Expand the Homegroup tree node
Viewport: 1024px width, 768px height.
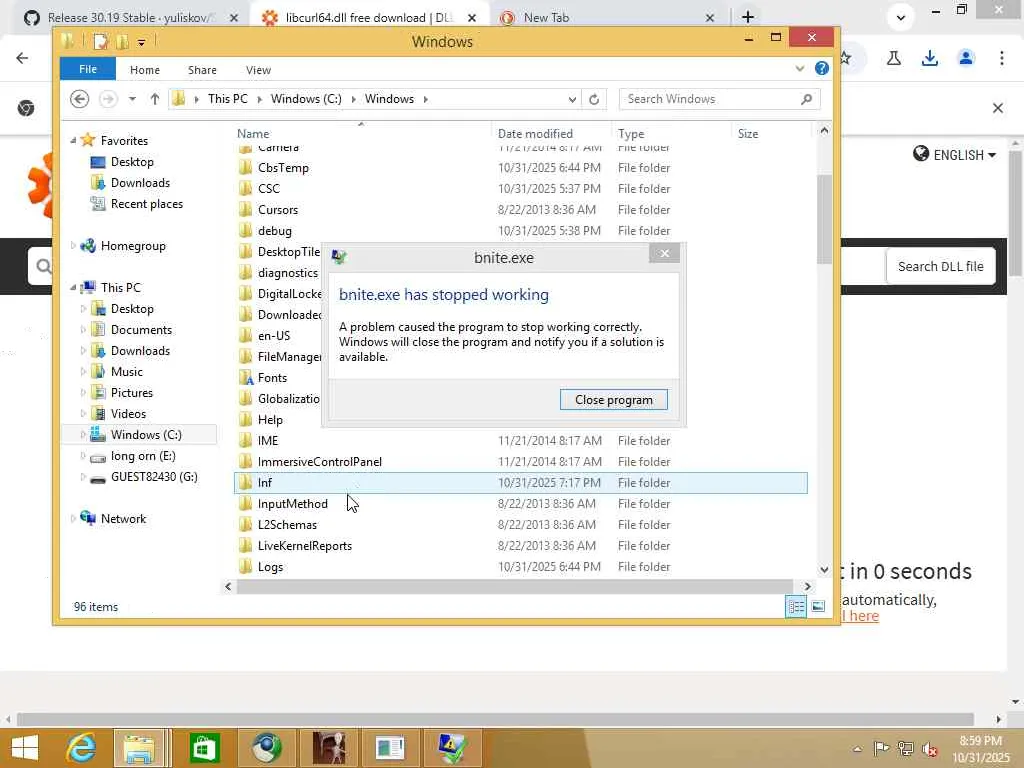coord(73,246)
